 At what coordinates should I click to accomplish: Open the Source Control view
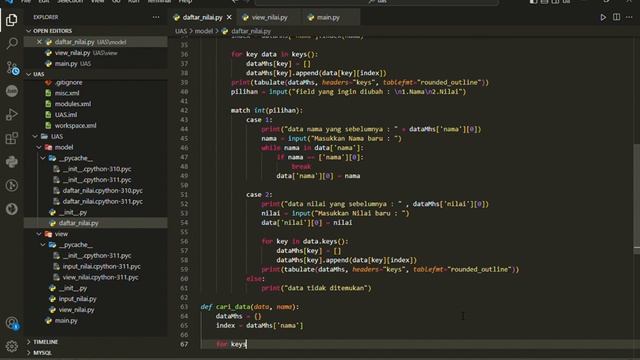pyautogui.click(x=11, y=67)
